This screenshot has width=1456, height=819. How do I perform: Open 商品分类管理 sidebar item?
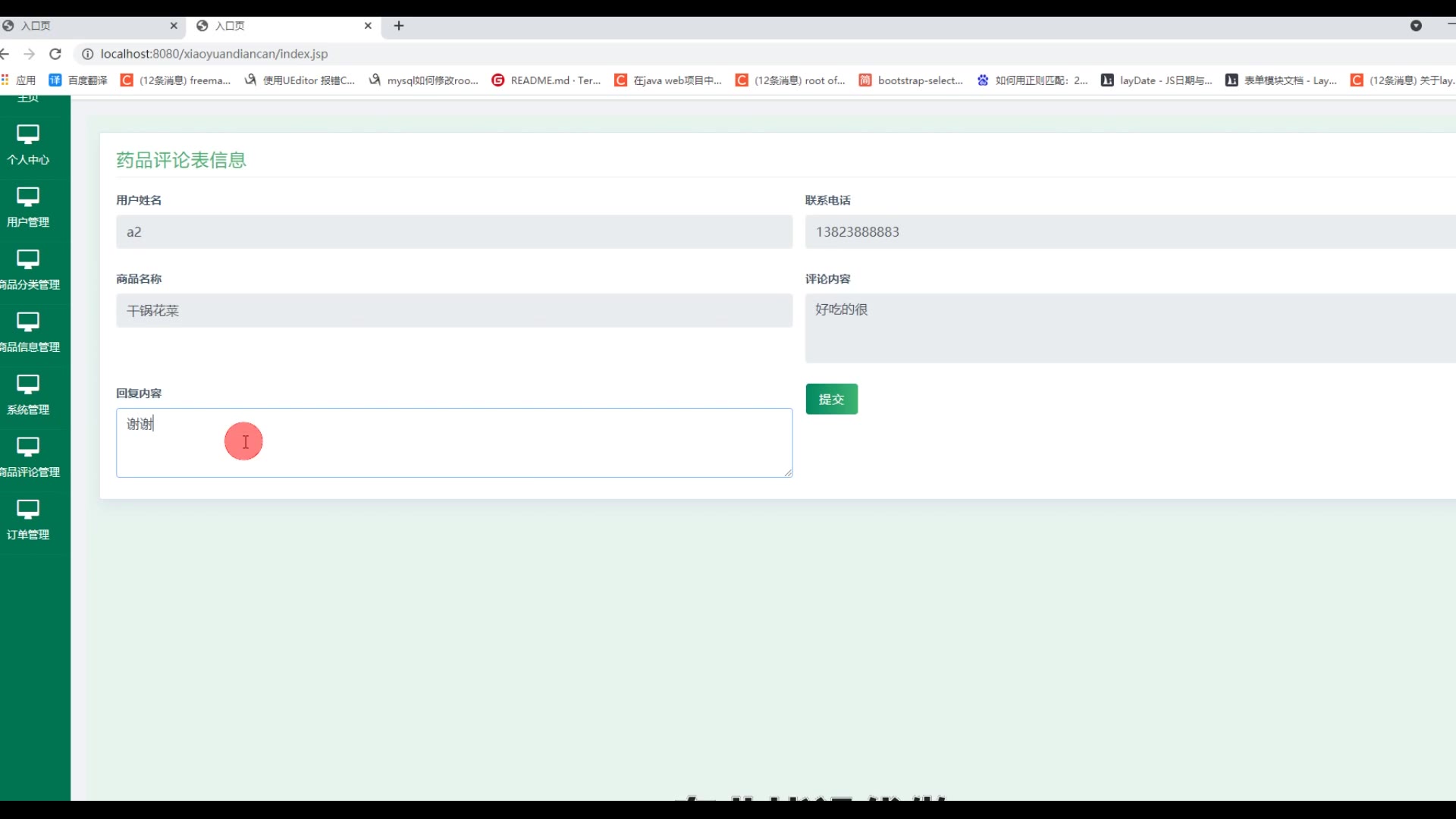point(30,269)
